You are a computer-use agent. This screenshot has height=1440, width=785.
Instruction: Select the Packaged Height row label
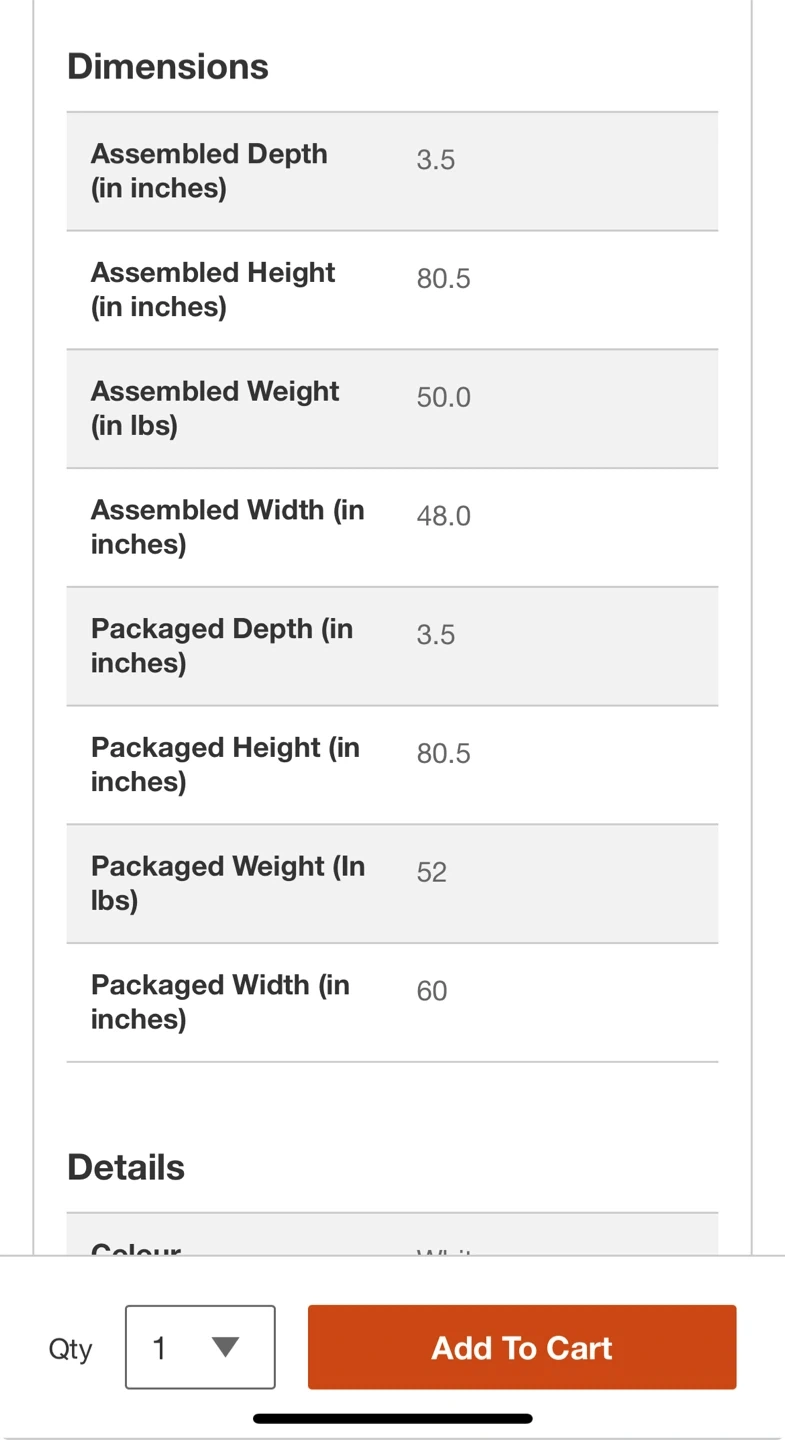pyautogui.click(x=225, y=764)
